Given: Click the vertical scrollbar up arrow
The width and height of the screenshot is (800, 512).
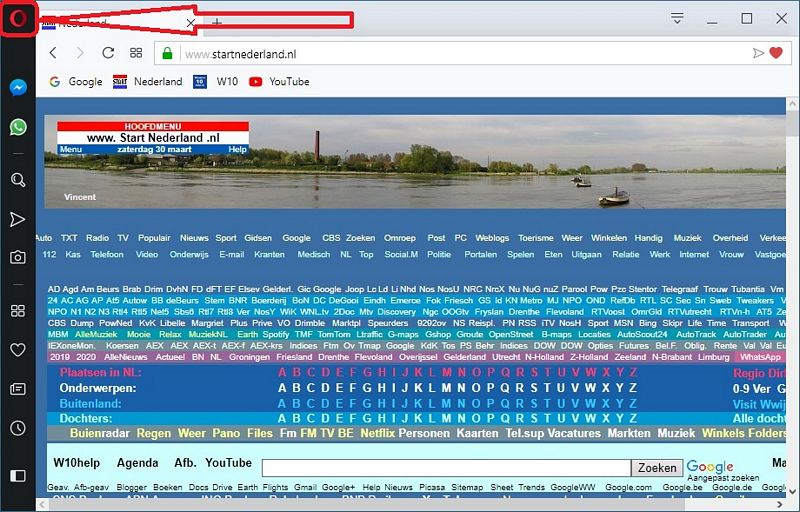Looking at the screenshot, I should point(792,104).
